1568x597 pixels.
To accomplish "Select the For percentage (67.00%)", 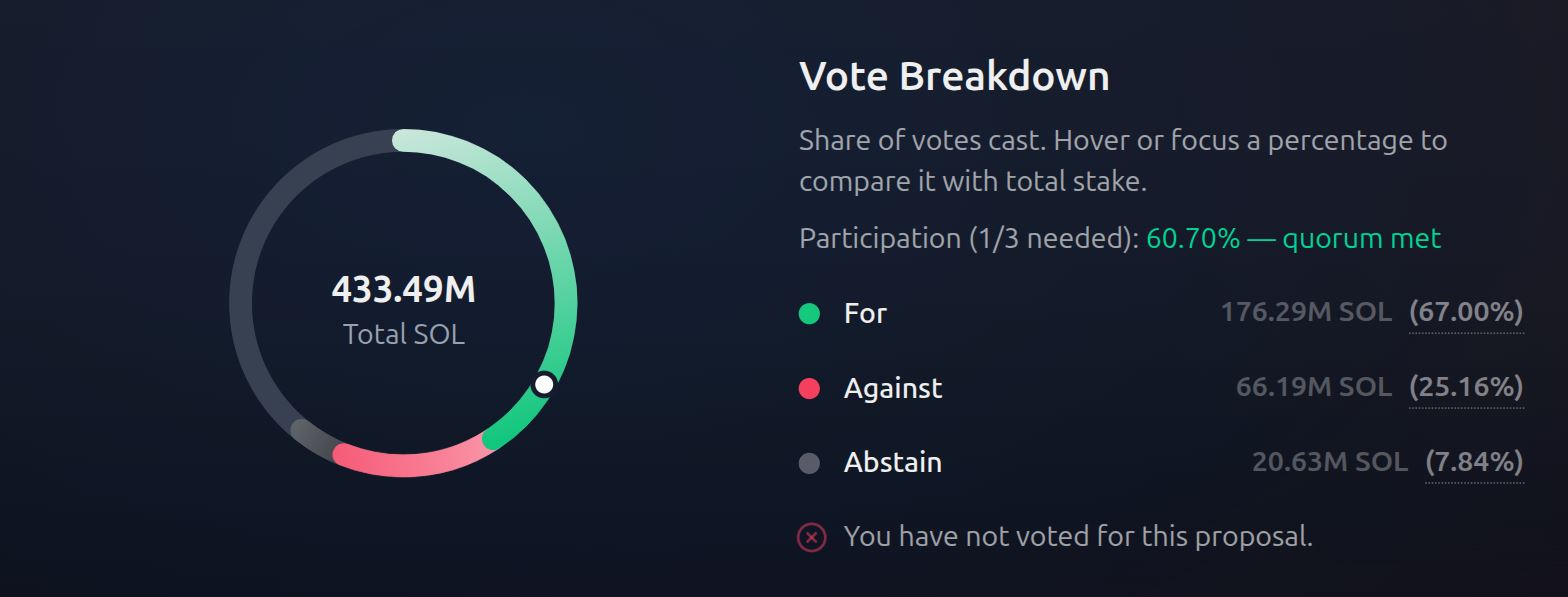I will [1466, 313].
